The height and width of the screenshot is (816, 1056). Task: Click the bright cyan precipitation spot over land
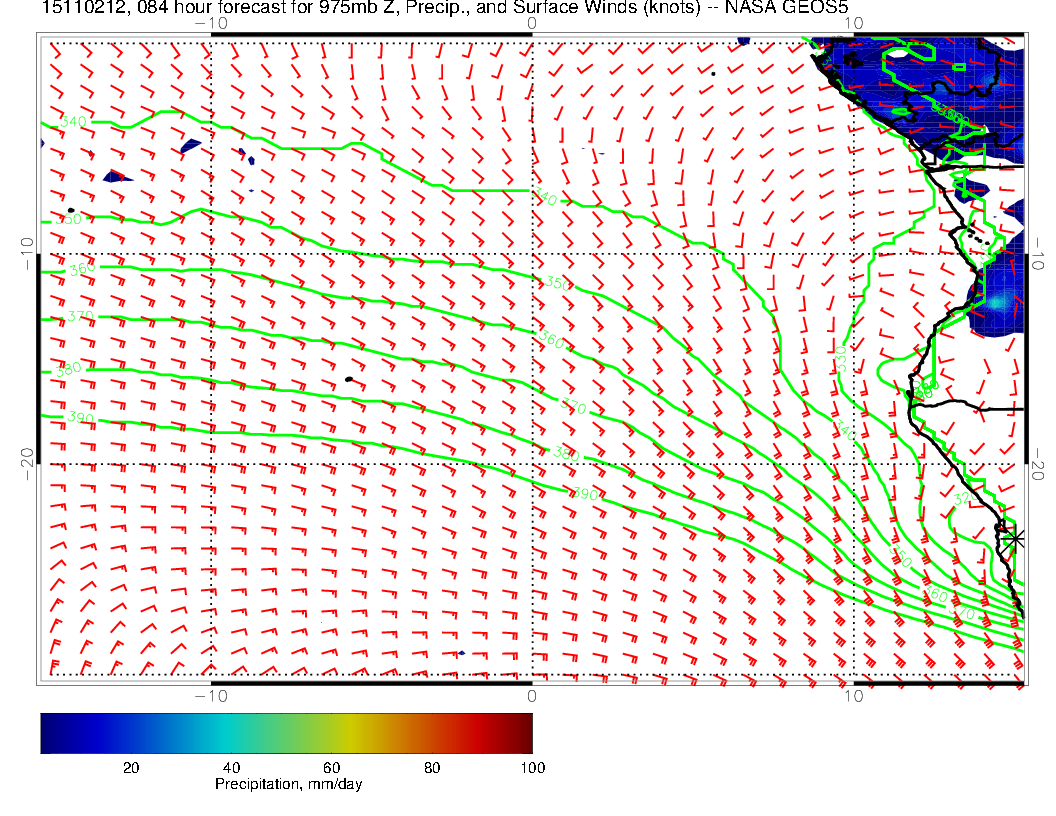[x=999, y=302]
